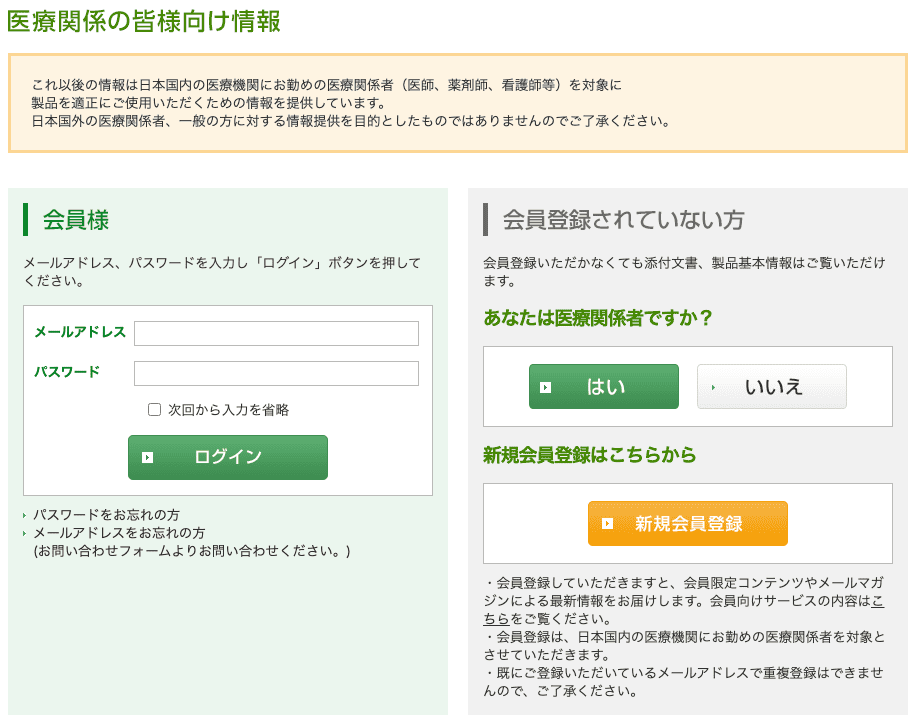Enable 次回から入力を省略 checkbox
The height and width of the screenshot is (721, 917).
(x=155, y=409)
